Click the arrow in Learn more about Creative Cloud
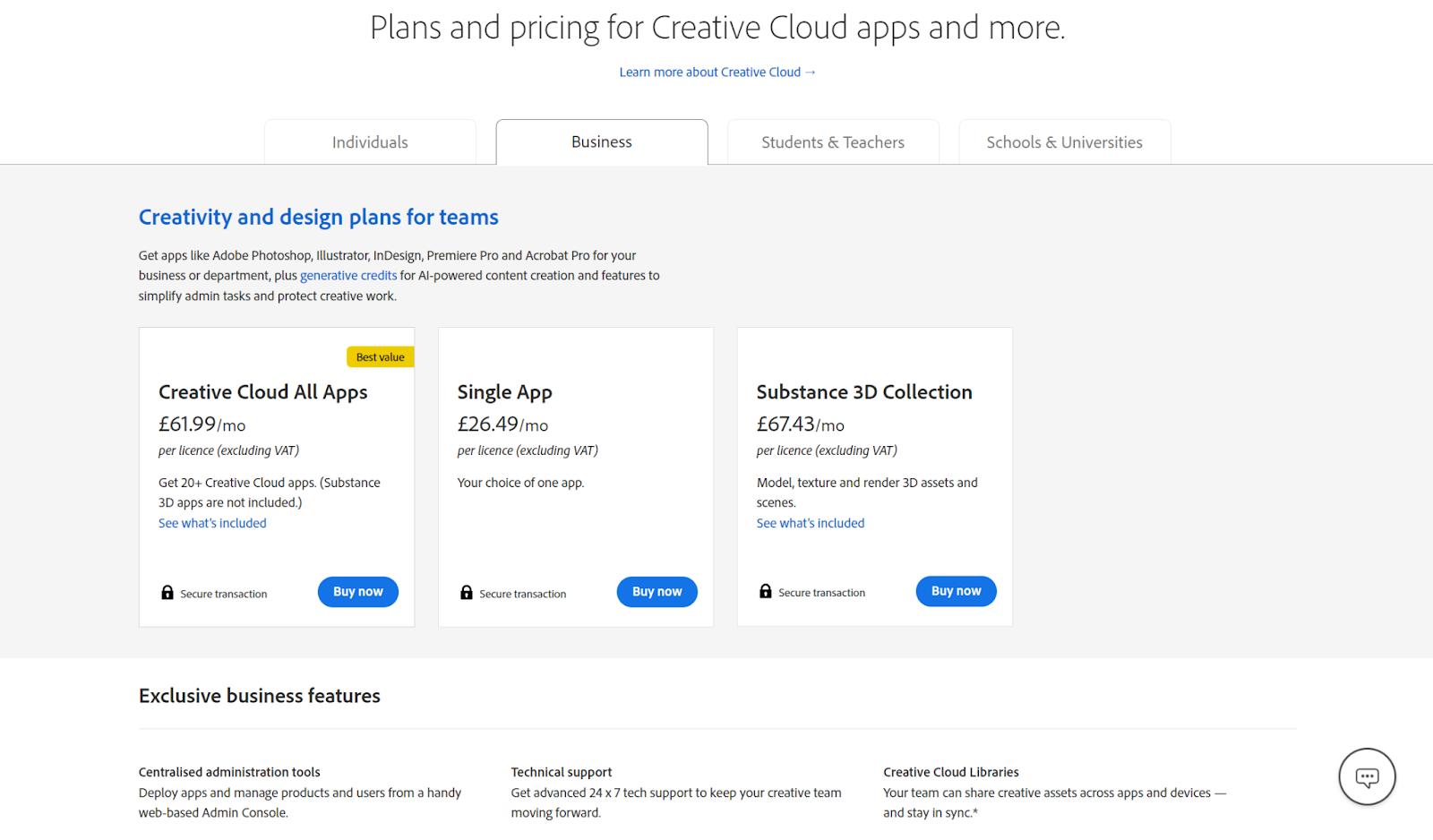The image size is (1433, 840). click(x=811, y=72)
